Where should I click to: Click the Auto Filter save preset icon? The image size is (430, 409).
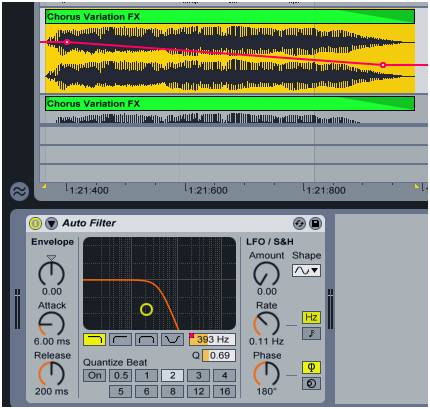coord(315,223)
